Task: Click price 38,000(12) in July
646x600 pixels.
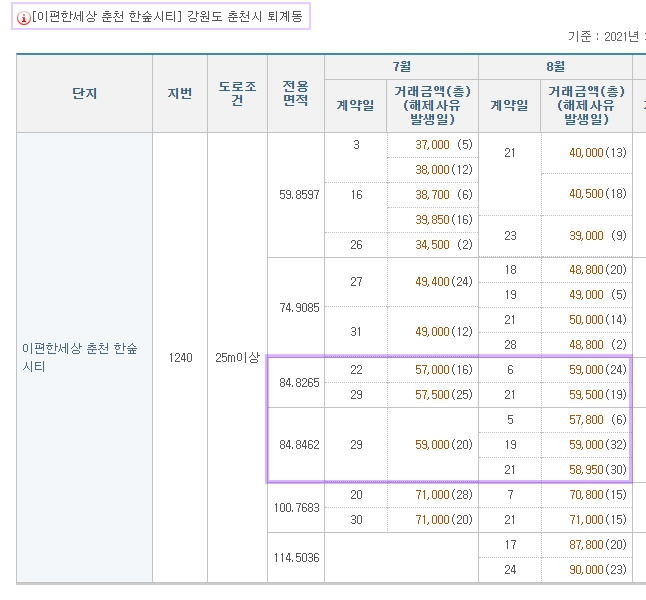Action: [x=444, y=170]
